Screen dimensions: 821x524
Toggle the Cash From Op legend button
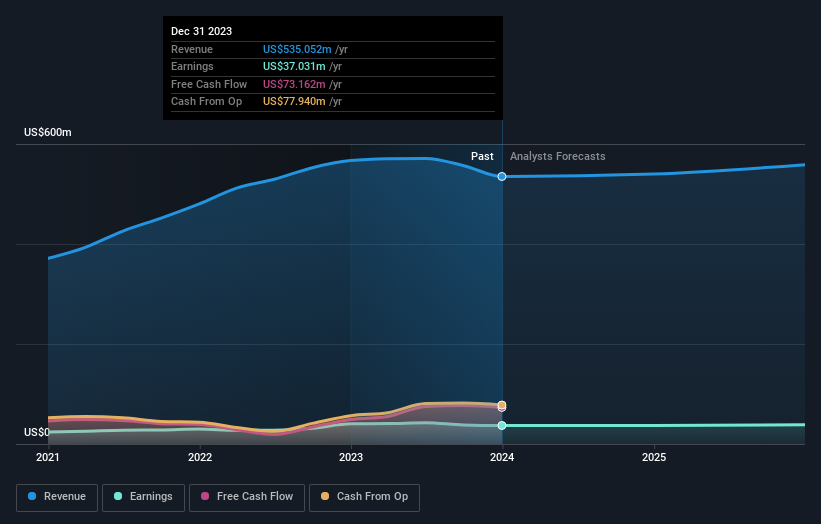click(x=364, y=497)
